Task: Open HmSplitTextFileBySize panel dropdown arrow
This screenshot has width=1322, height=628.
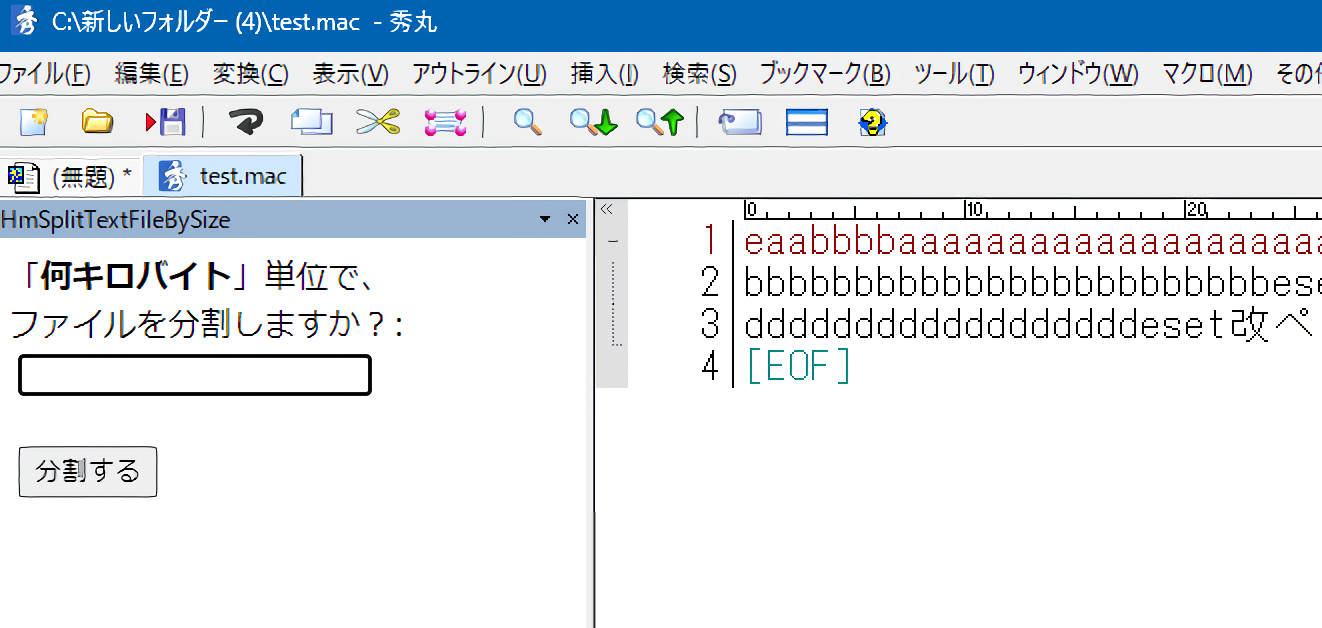Action: [x=545, y=219]
